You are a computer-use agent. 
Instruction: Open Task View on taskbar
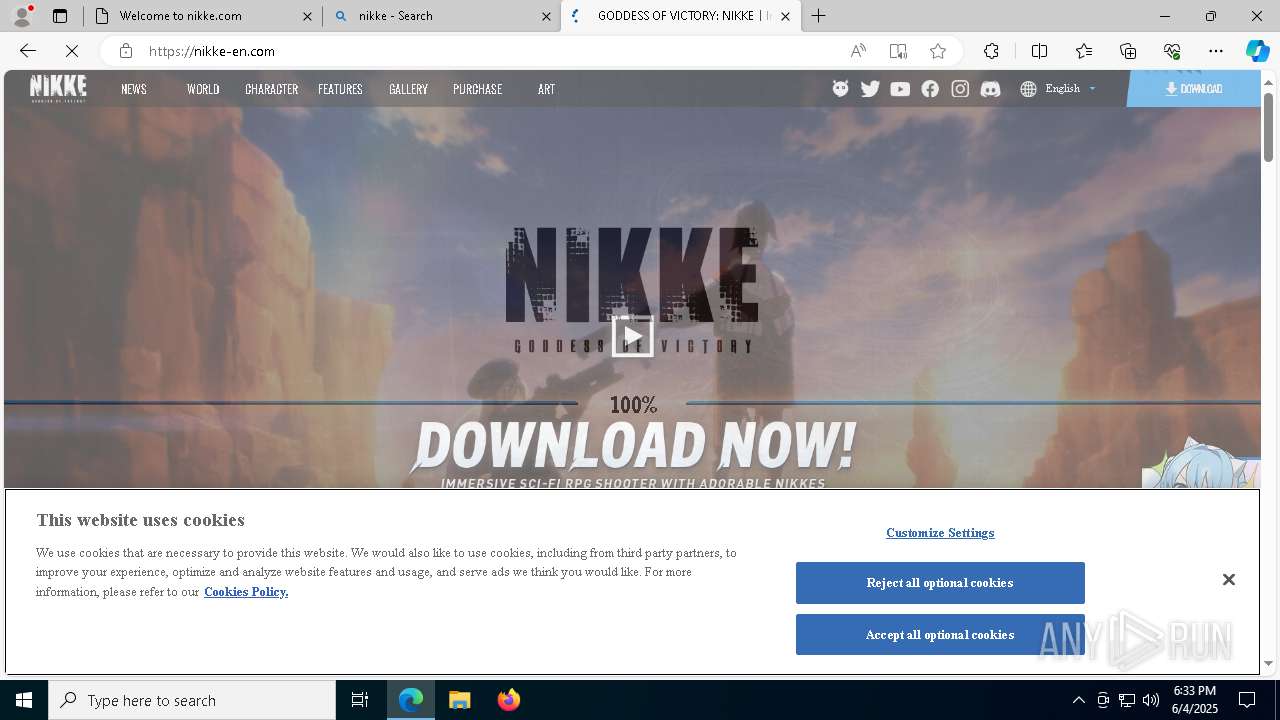point(360,700)
